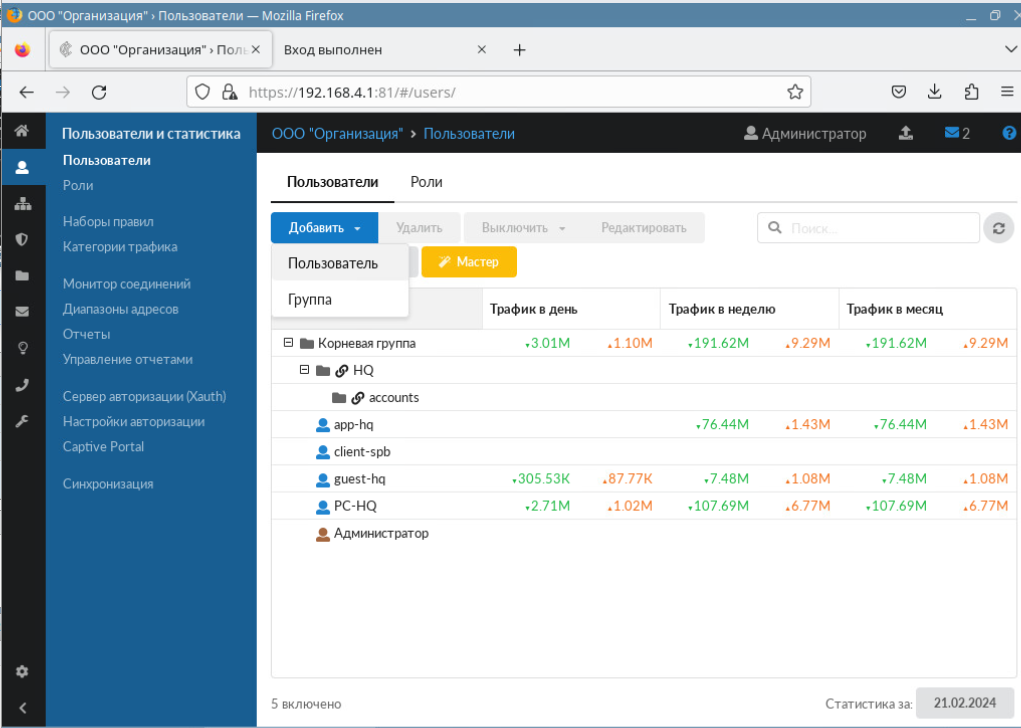Open the Добавить dropdown button
Image resolution: width=1021 pixels, height=728 pixels.
[x=324, y=228]
